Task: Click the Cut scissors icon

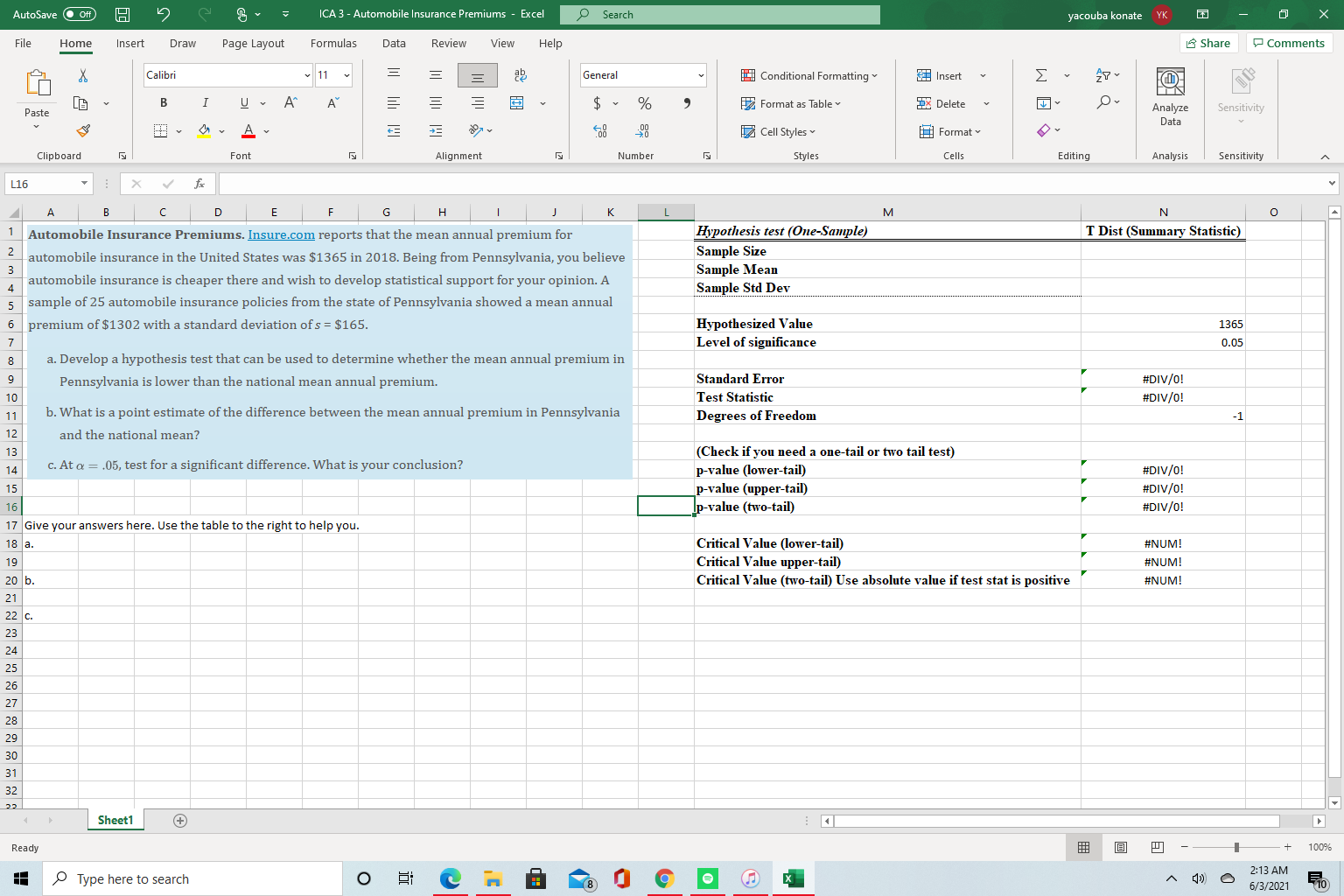Action: (83, 76)
